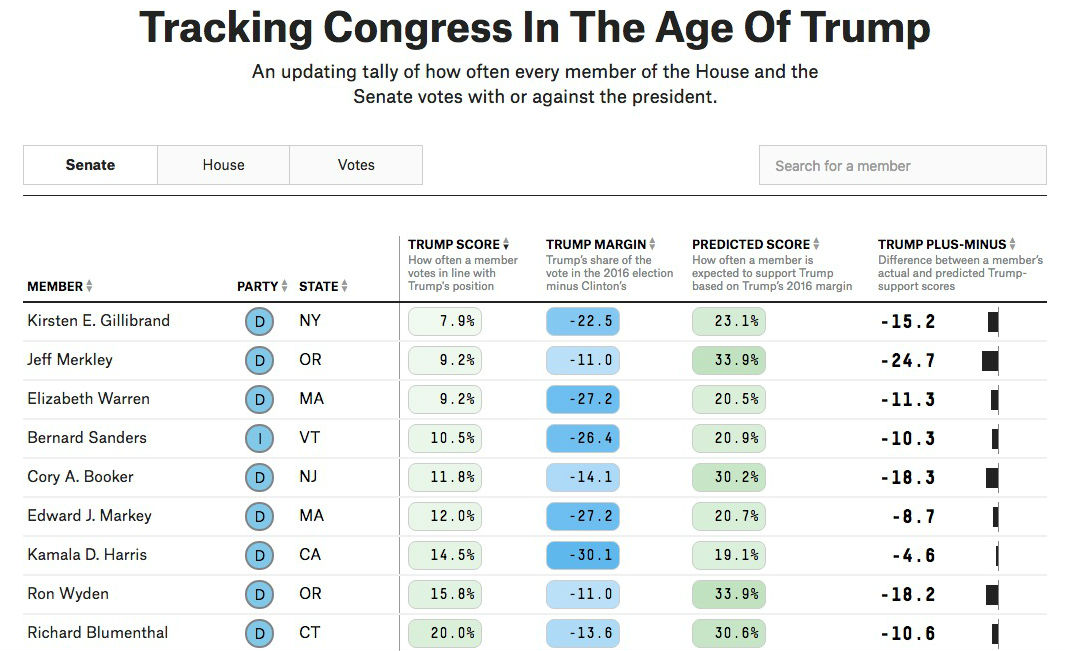1065x651 pixels.
Task: Sort table by Member column arrows
Action: click(89, 286)
